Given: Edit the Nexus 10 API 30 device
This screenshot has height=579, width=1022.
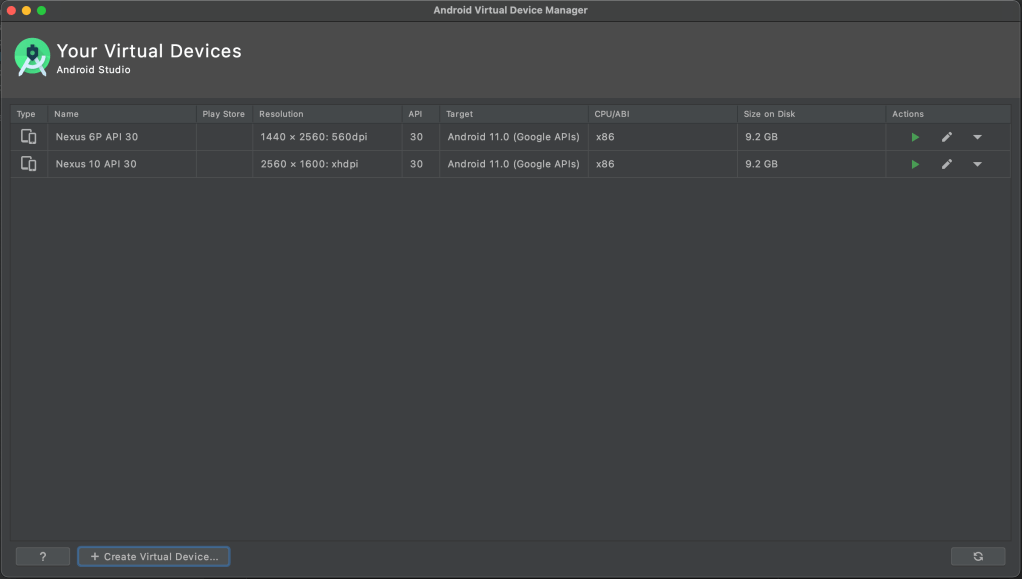Looking at the screenshot, I should (x=946, y=164).
